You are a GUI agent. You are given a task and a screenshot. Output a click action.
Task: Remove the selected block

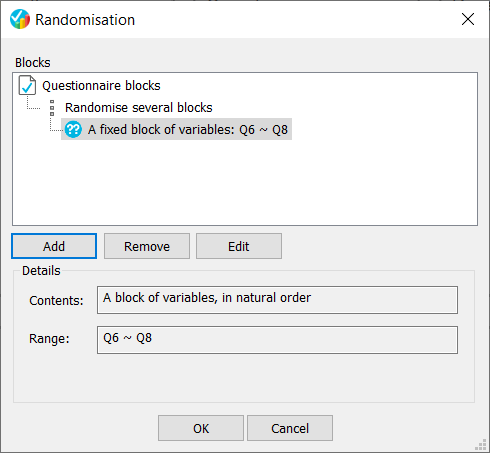pos(147,246)
